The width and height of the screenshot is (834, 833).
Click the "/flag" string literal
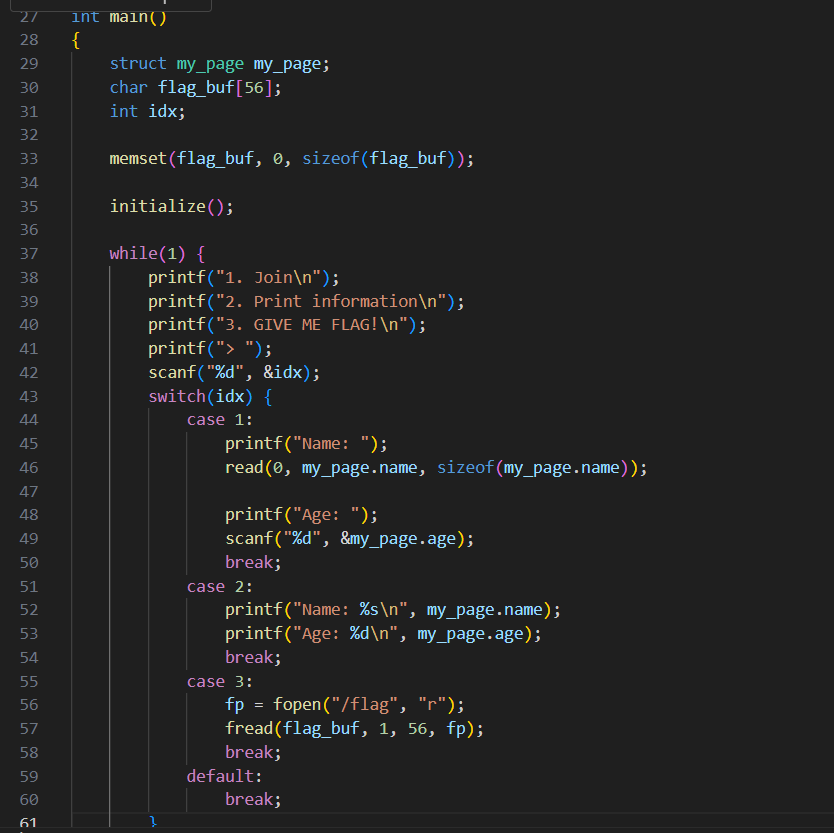pyautogui.click(x=364, y=705)
